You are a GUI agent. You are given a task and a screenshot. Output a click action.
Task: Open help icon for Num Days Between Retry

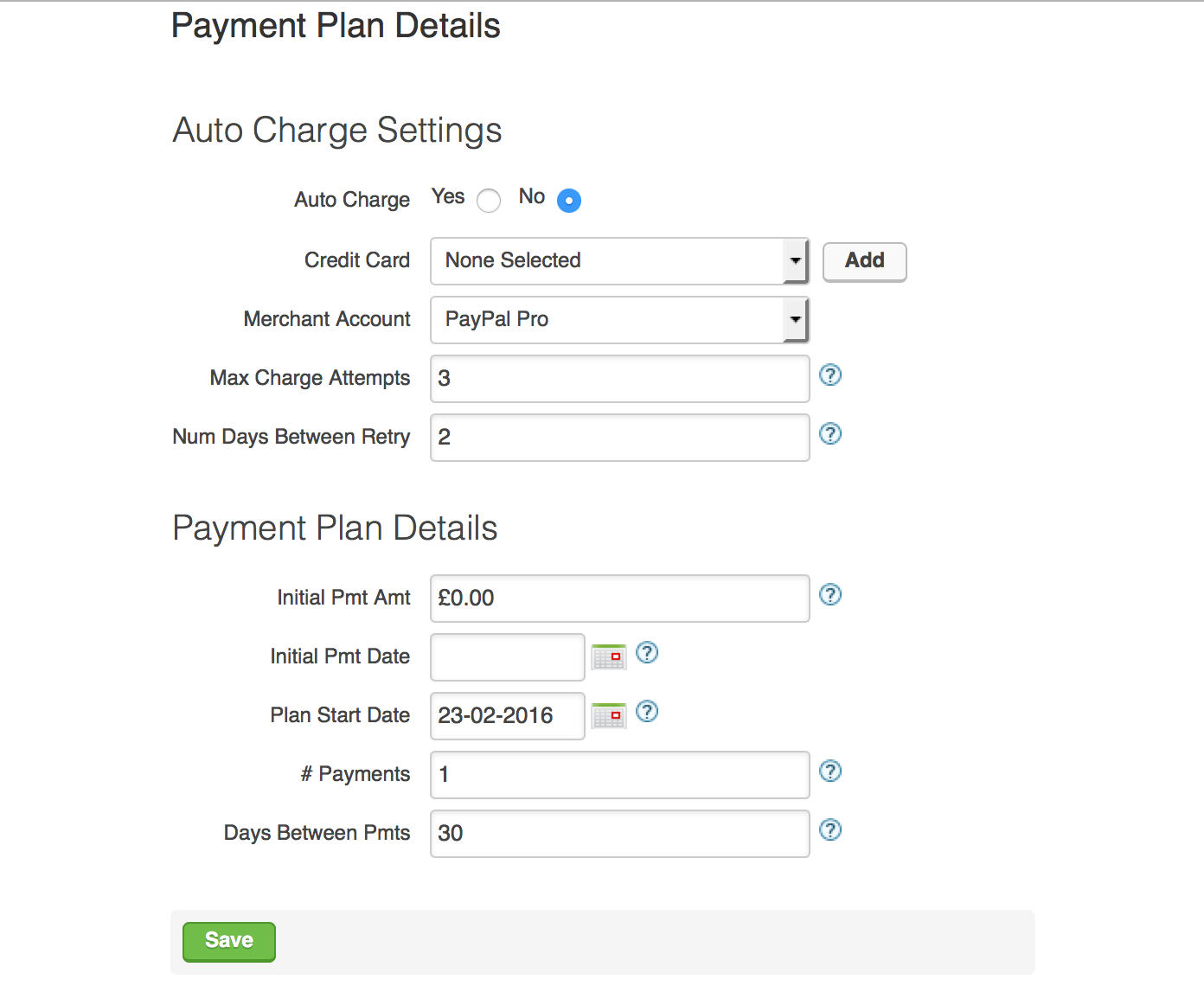point(830,433)
